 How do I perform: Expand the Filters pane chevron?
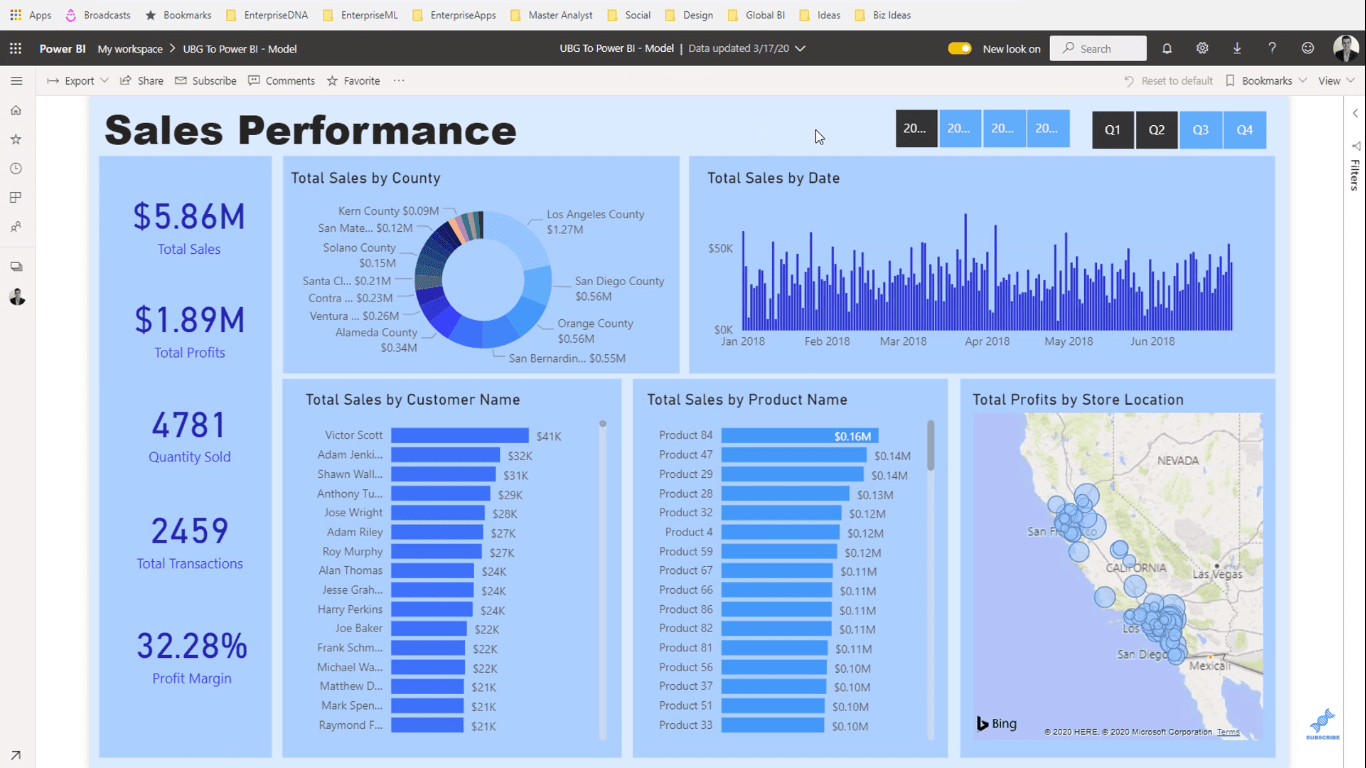(1355, 113)
